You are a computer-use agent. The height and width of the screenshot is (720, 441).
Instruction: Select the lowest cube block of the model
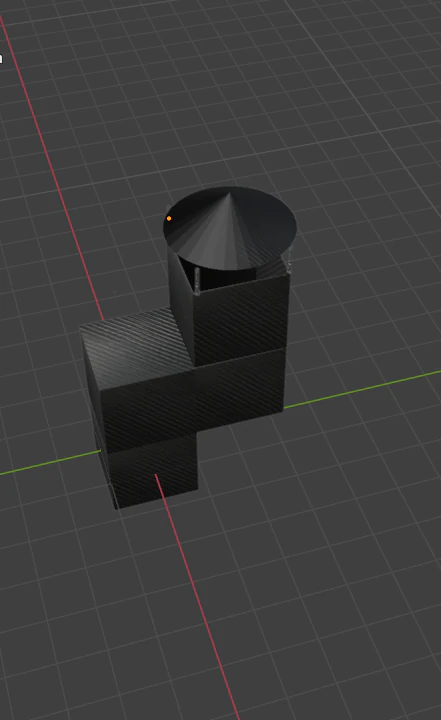(x=154, y=471)
